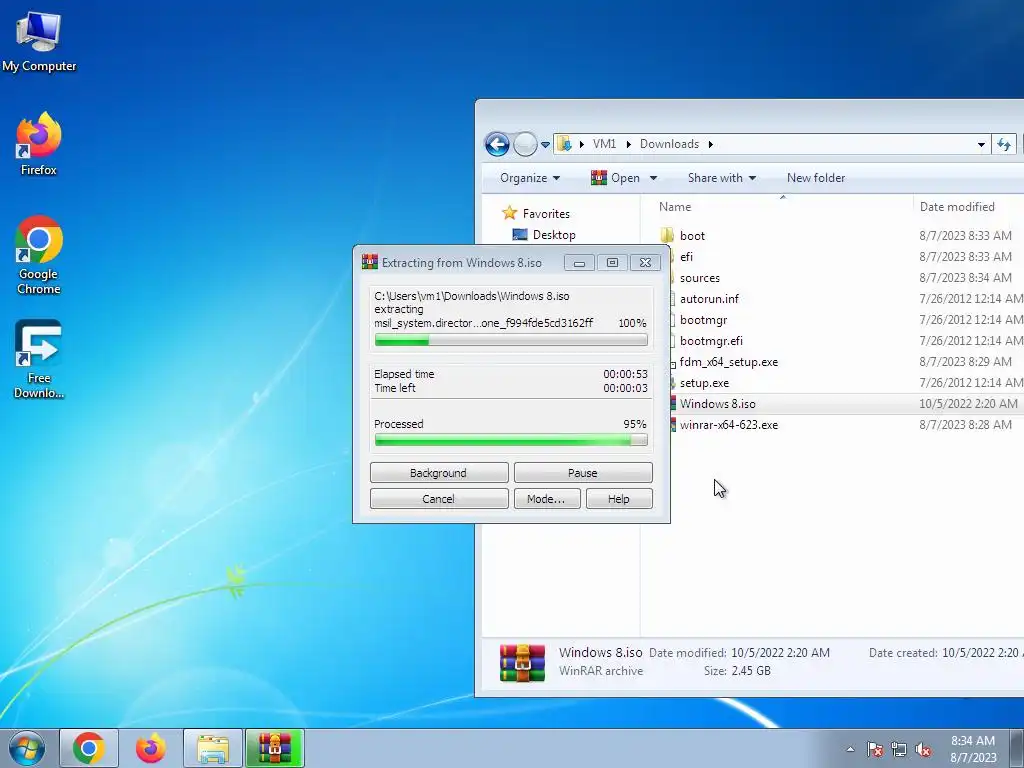Image resolution: width=1024 pixels, height=768 pixels.
Task: Click the Explorer refresh button
Action: coord(1004,144)
